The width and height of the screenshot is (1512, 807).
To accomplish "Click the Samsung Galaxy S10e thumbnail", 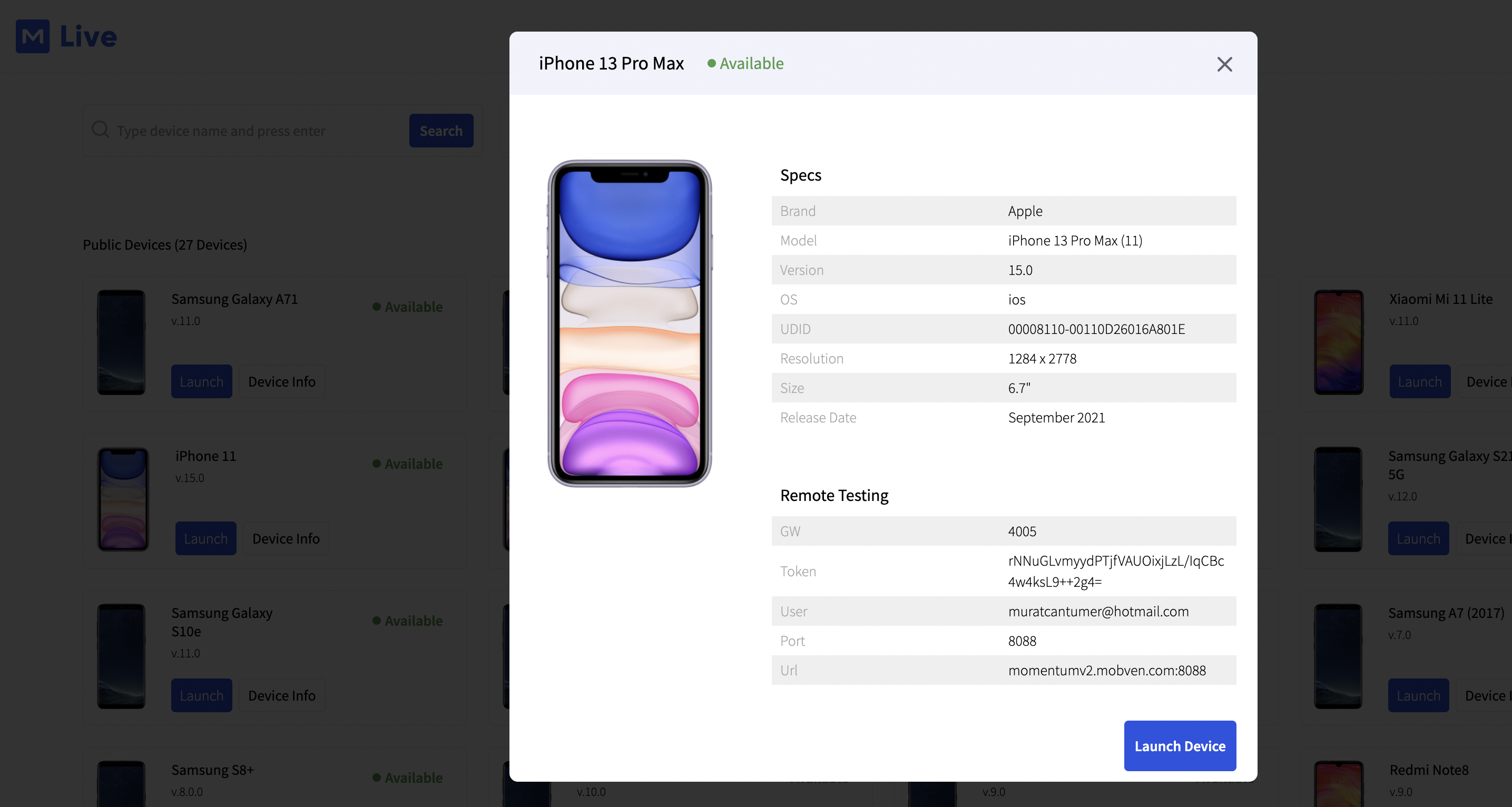I will coord(122,656).
